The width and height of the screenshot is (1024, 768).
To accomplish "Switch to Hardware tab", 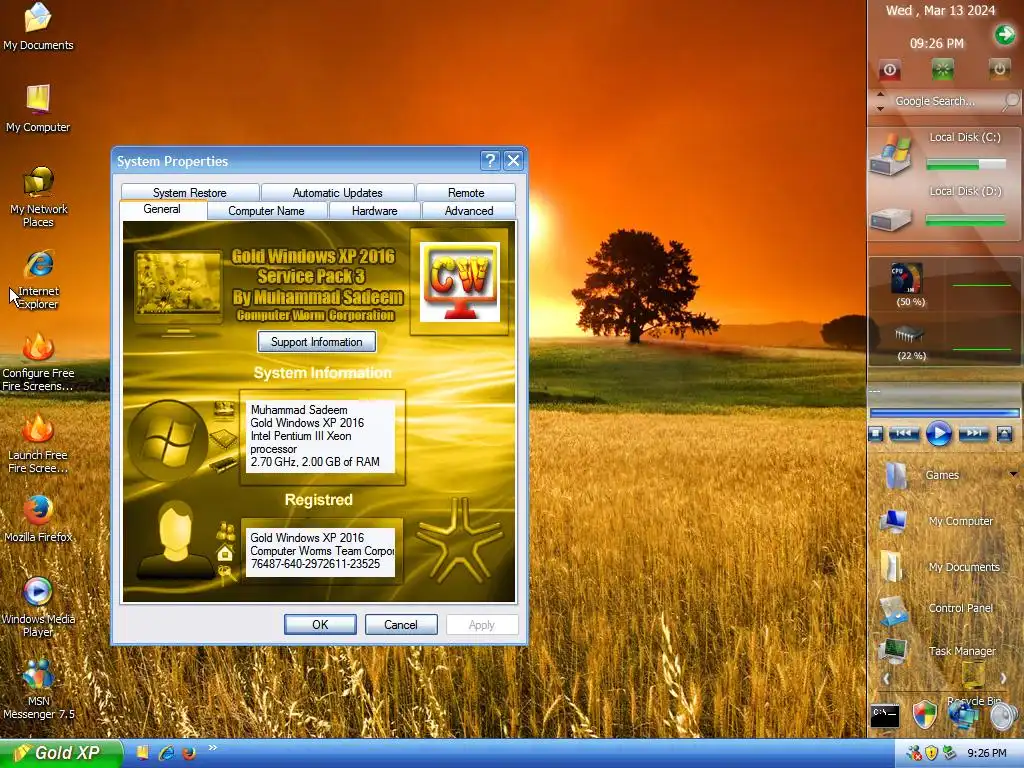I will [374, 210].
